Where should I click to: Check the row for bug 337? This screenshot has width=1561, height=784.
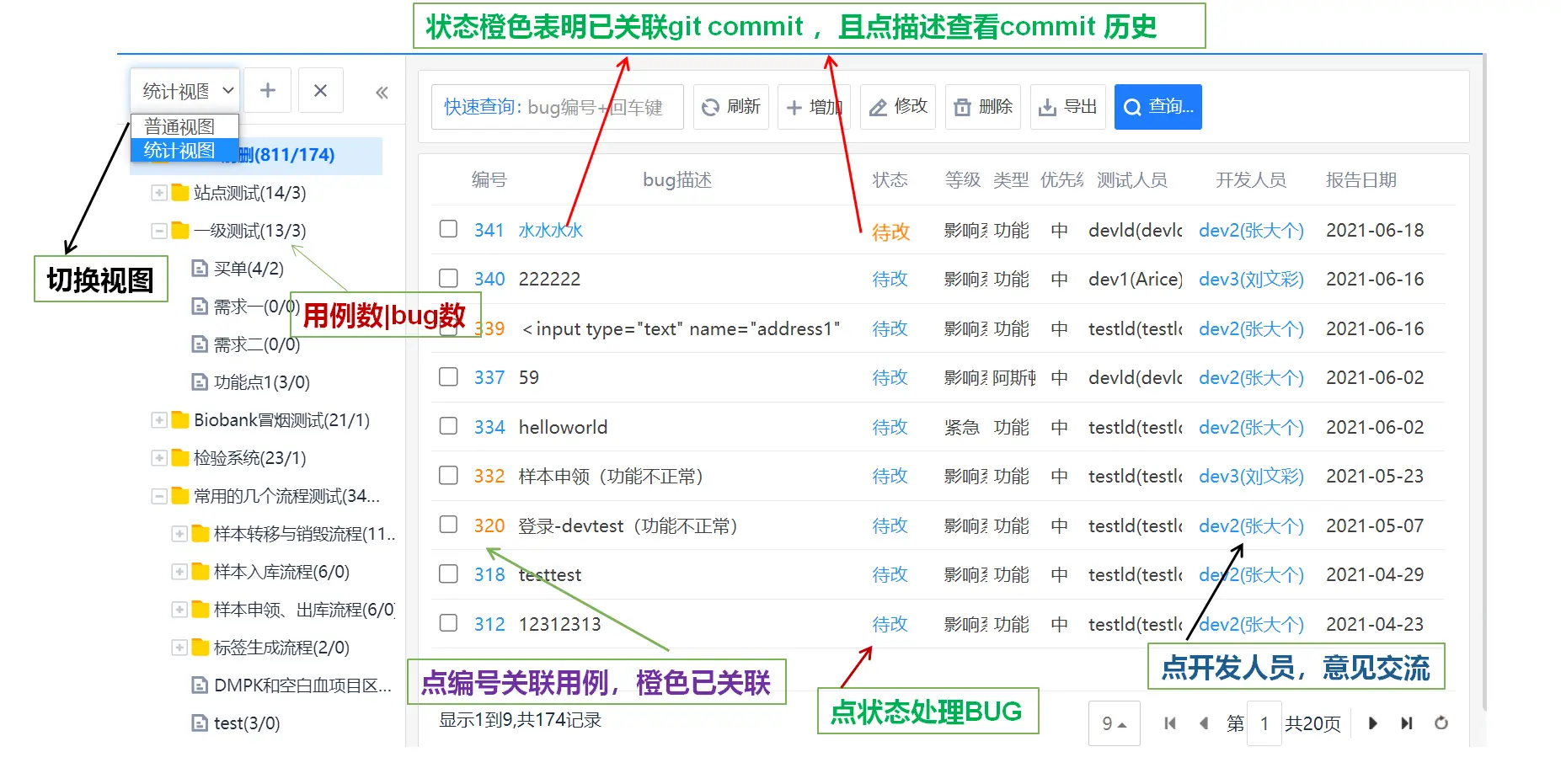click(x=449, y=376)
